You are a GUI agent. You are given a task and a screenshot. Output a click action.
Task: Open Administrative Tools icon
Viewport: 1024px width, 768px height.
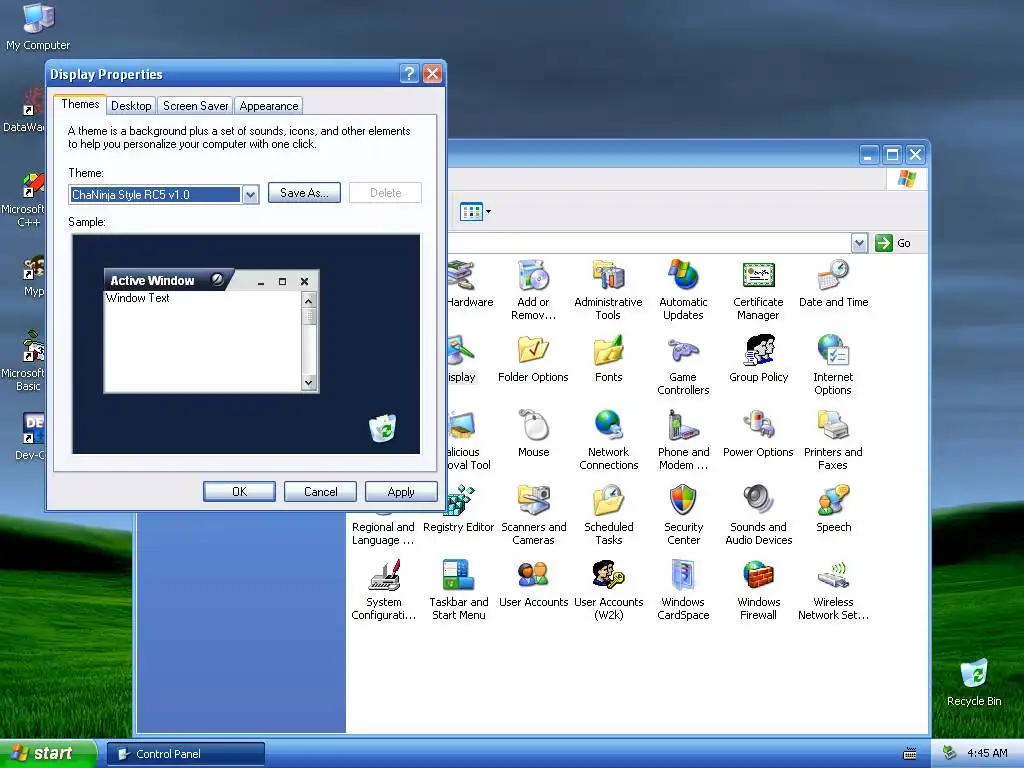[x=608, y=276]
